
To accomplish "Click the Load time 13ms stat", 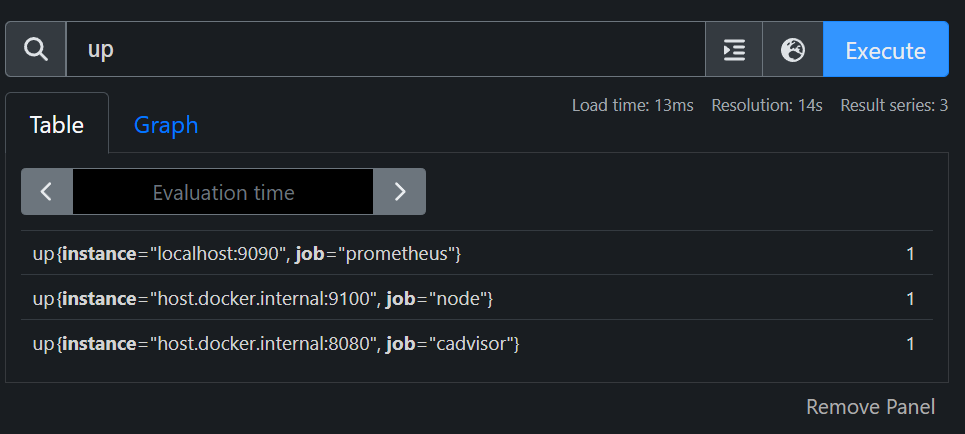I will pos(632,105).
